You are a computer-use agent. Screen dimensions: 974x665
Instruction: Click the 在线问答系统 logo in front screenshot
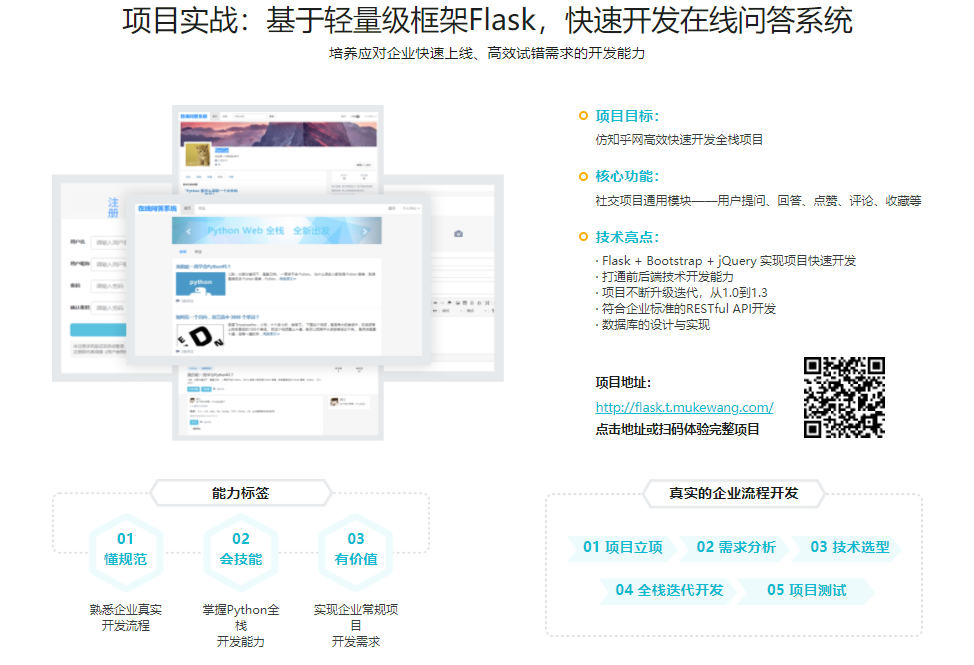click(157, 208)
